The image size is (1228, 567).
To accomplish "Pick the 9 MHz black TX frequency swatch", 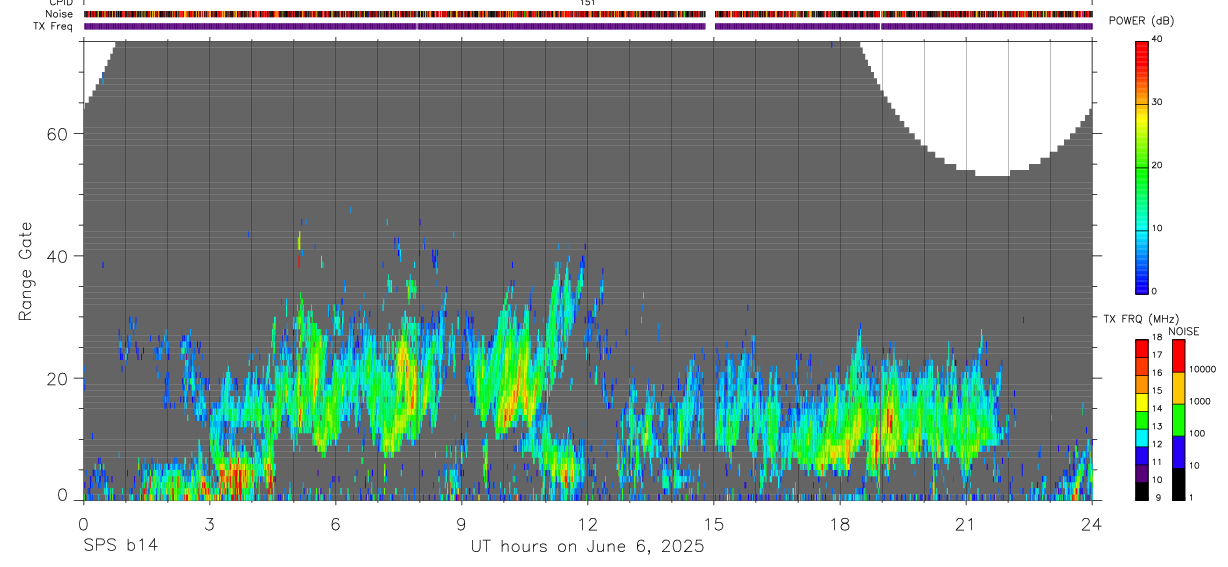I will coord(1141,492).
